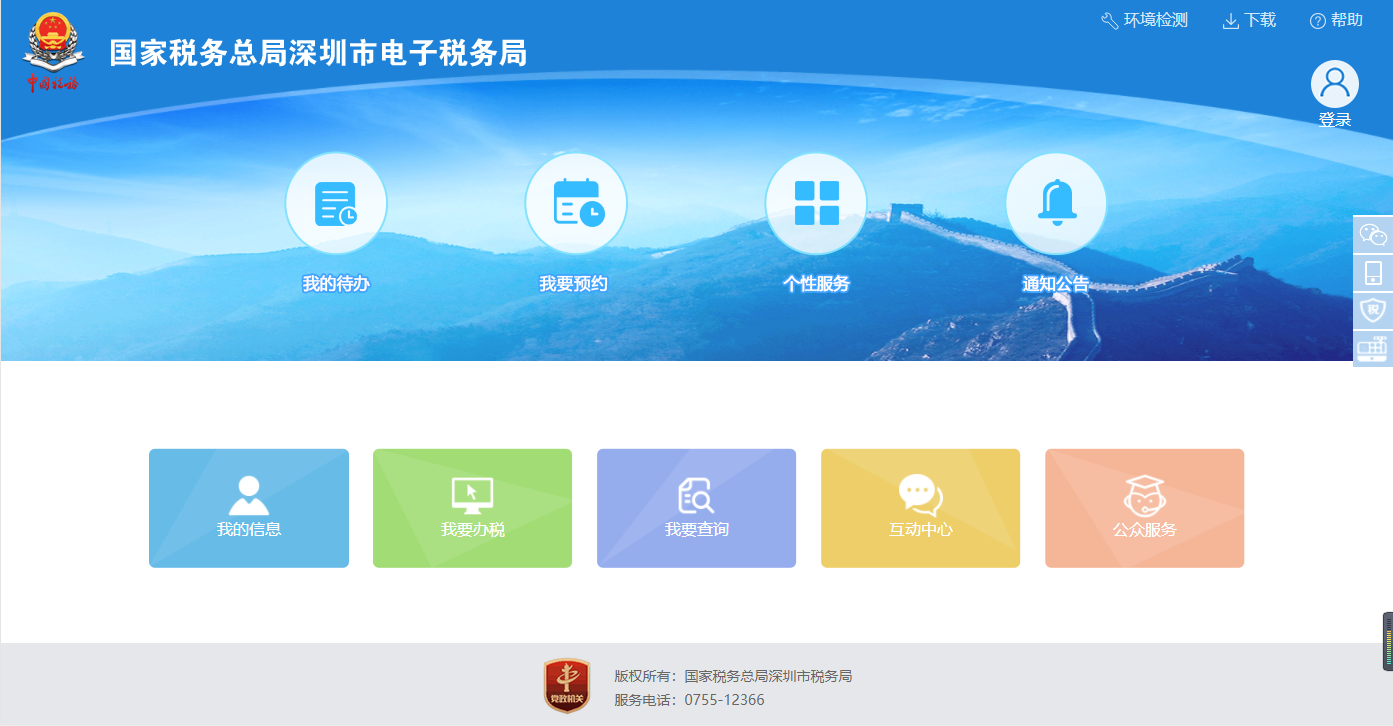This screenshot has width=1393, height=726.
Task: Click the 互动中心 yellow card
Action: tap(920, 508)
